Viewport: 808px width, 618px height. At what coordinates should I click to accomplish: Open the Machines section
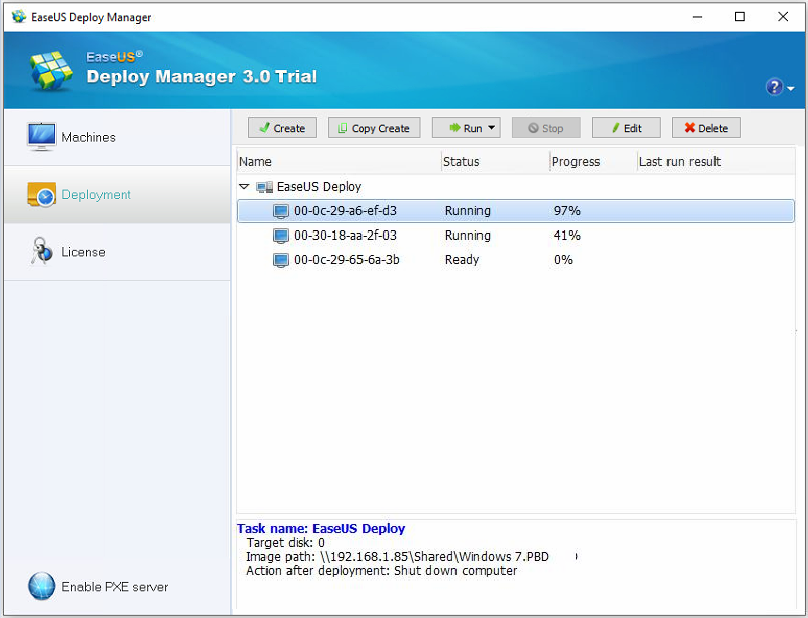117,137
